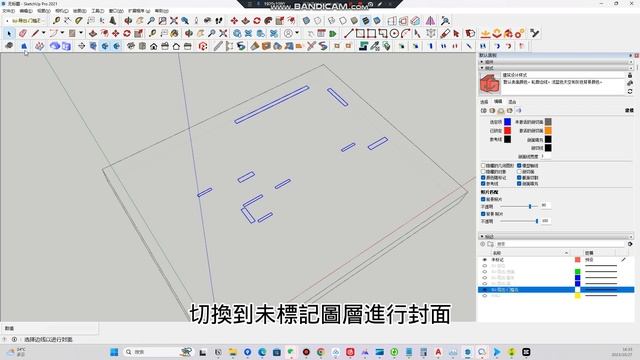Toggle the Background Photo checkbox

(483, 214)
